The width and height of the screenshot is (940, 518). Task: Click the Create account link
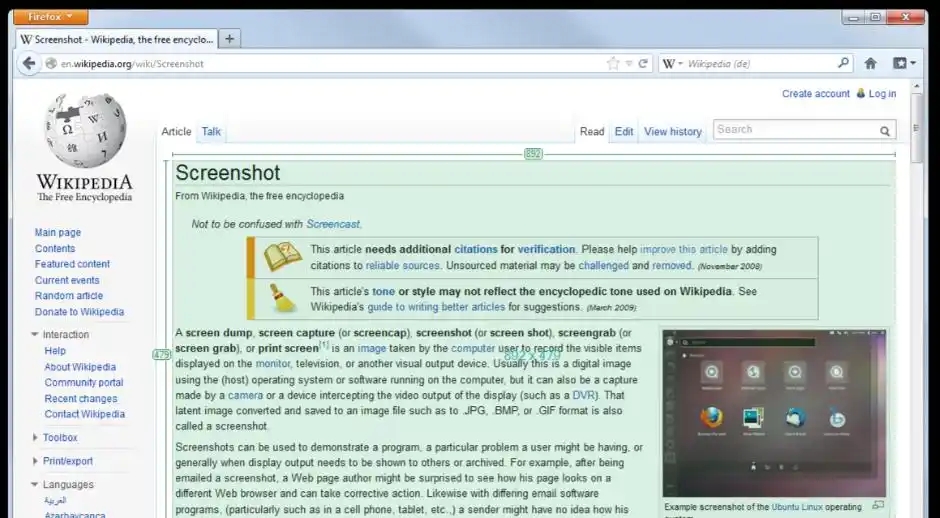coord(815,94)
